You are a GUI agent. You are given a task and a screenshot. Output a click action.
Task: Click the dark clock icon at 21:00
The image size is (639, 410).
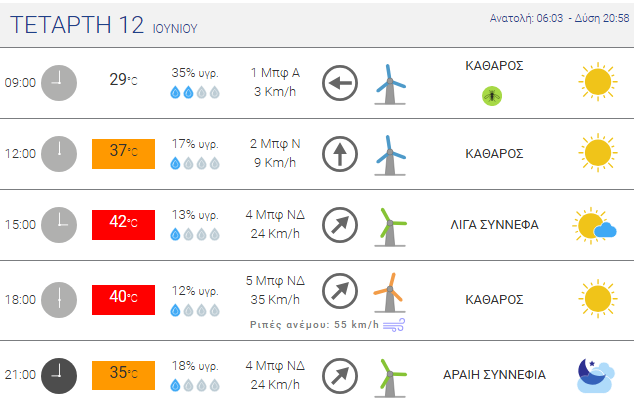click(x=59, y=376)
